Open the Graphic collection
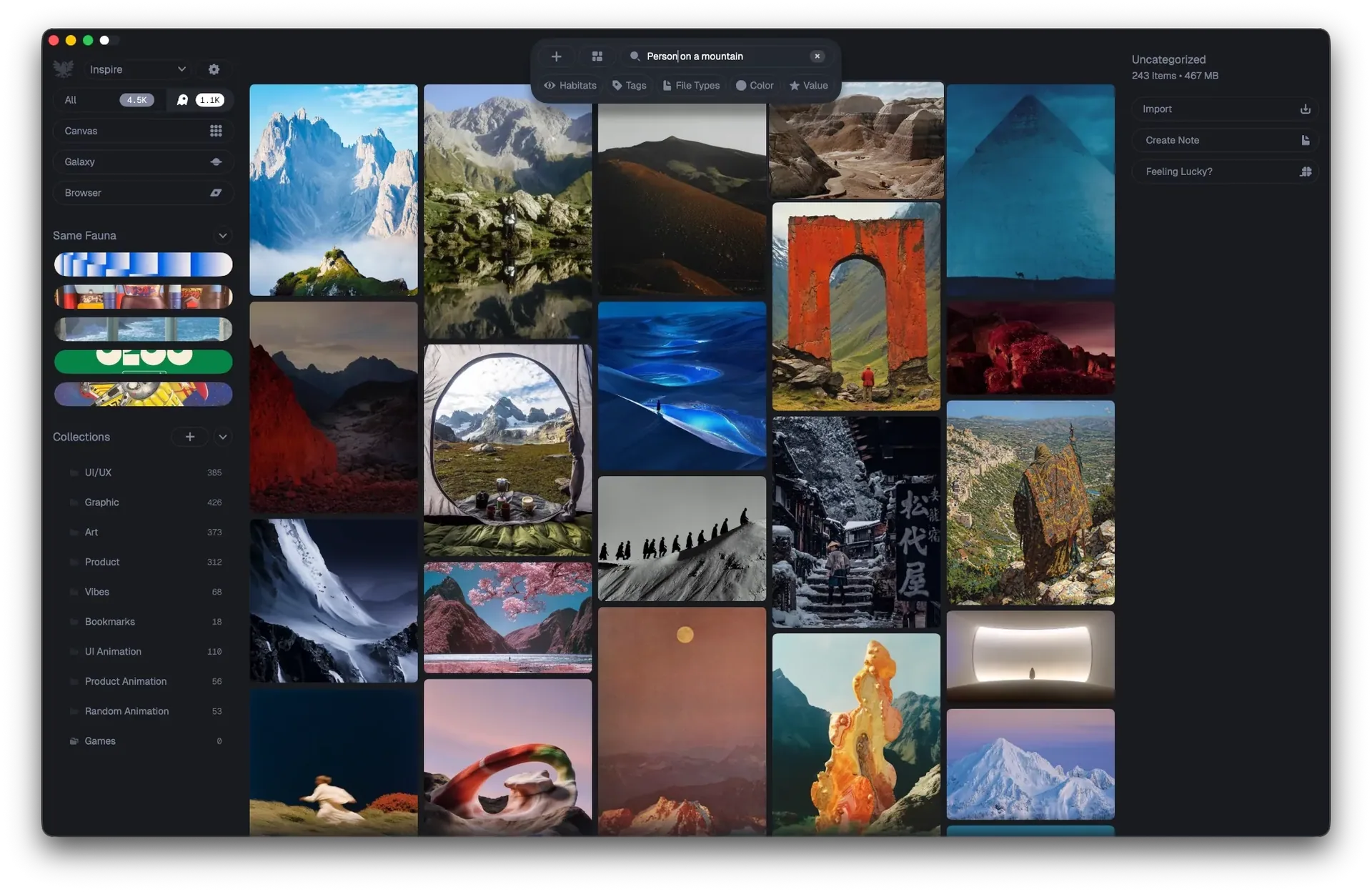The height and width of the screenshot is (892, 1372). 143,502
